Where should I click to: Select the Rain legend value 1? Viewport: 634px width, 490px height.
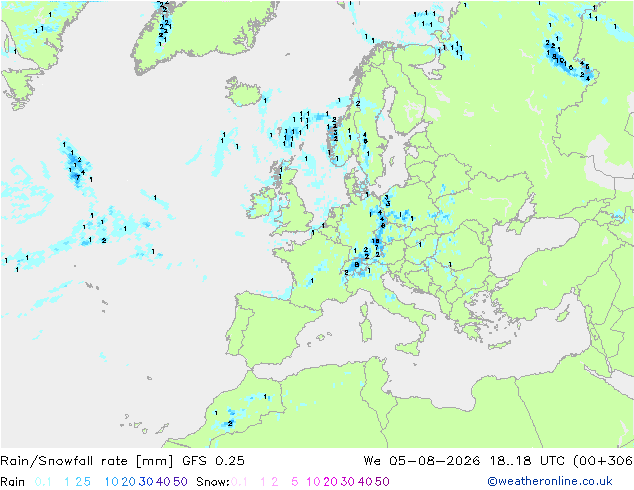67,482
